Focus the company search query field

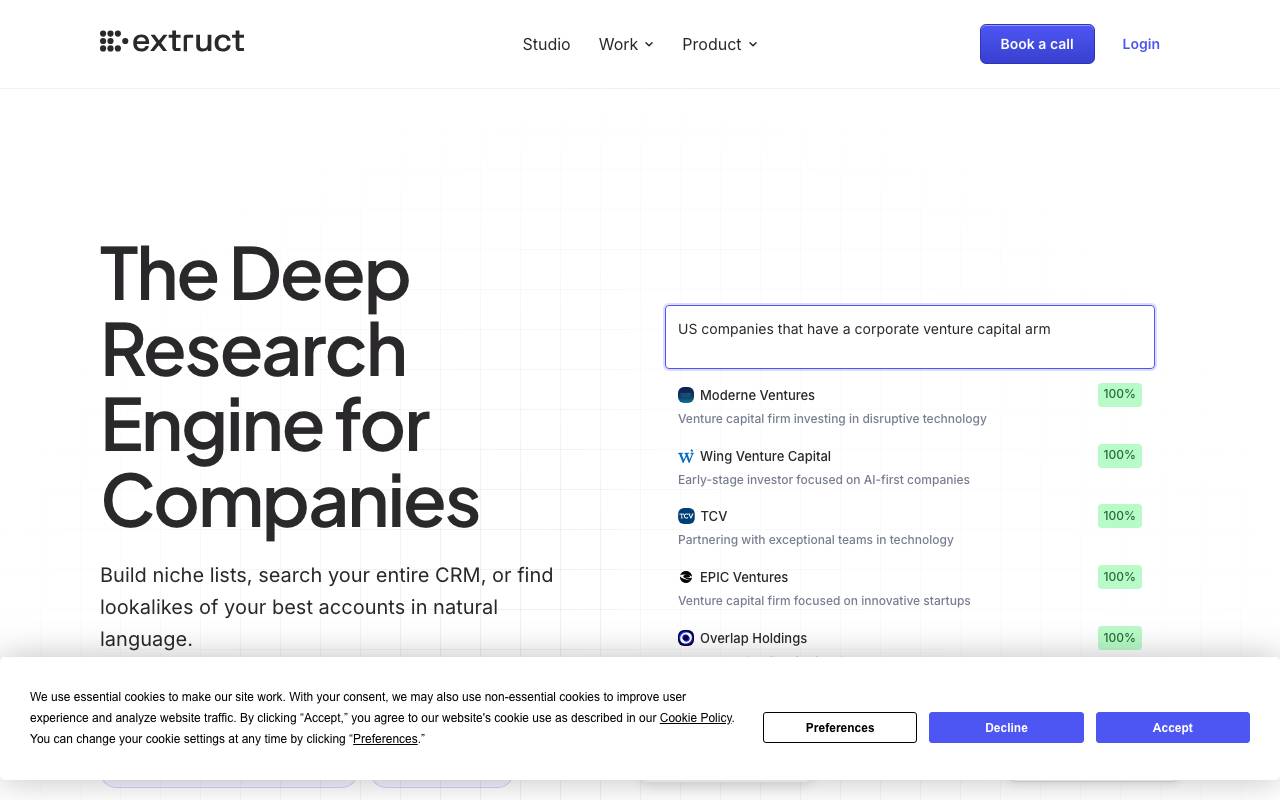coord(910,337)
